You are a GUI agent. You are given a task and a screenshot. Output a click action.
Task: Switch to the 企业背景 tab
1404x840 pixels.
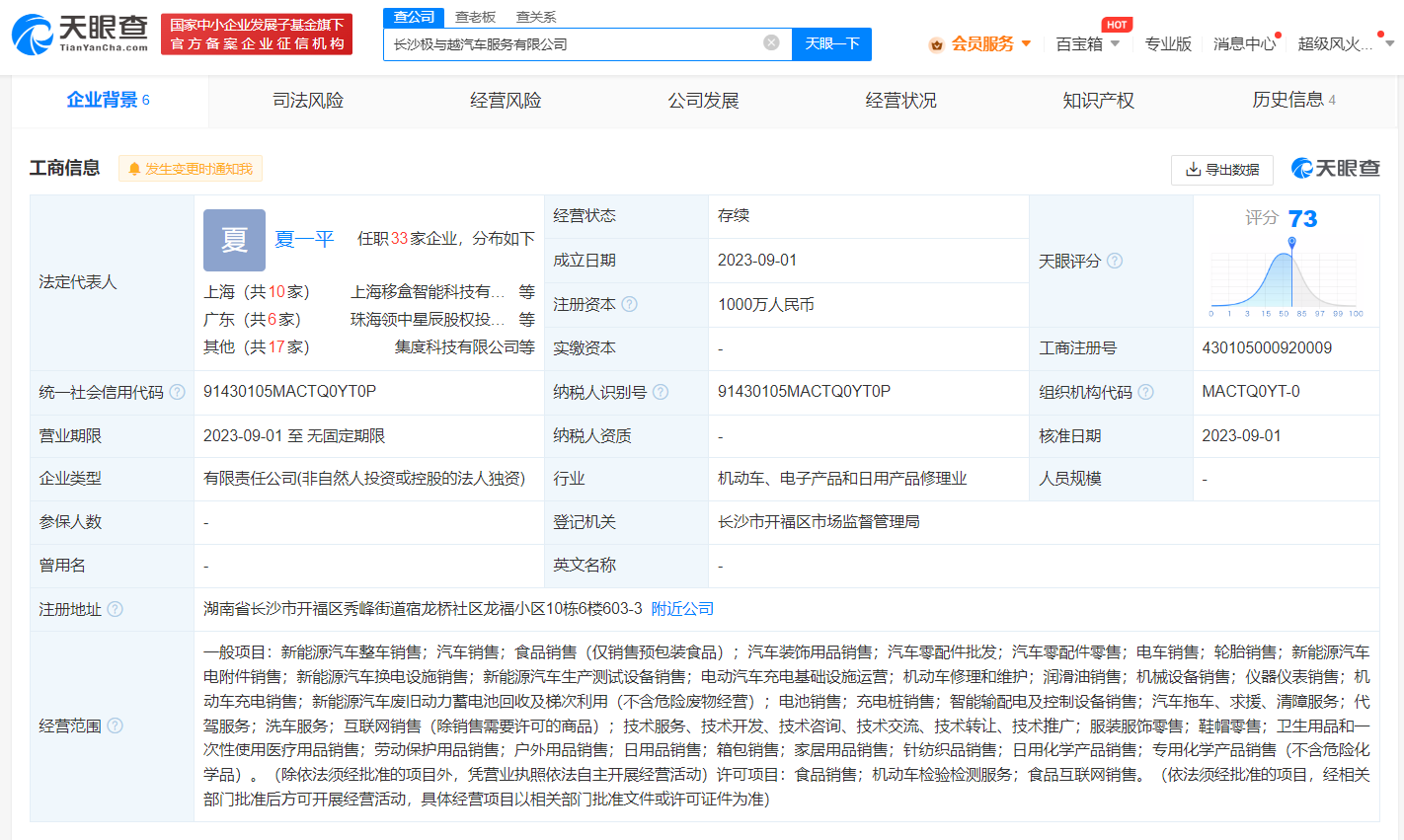[x=109, y=100]
